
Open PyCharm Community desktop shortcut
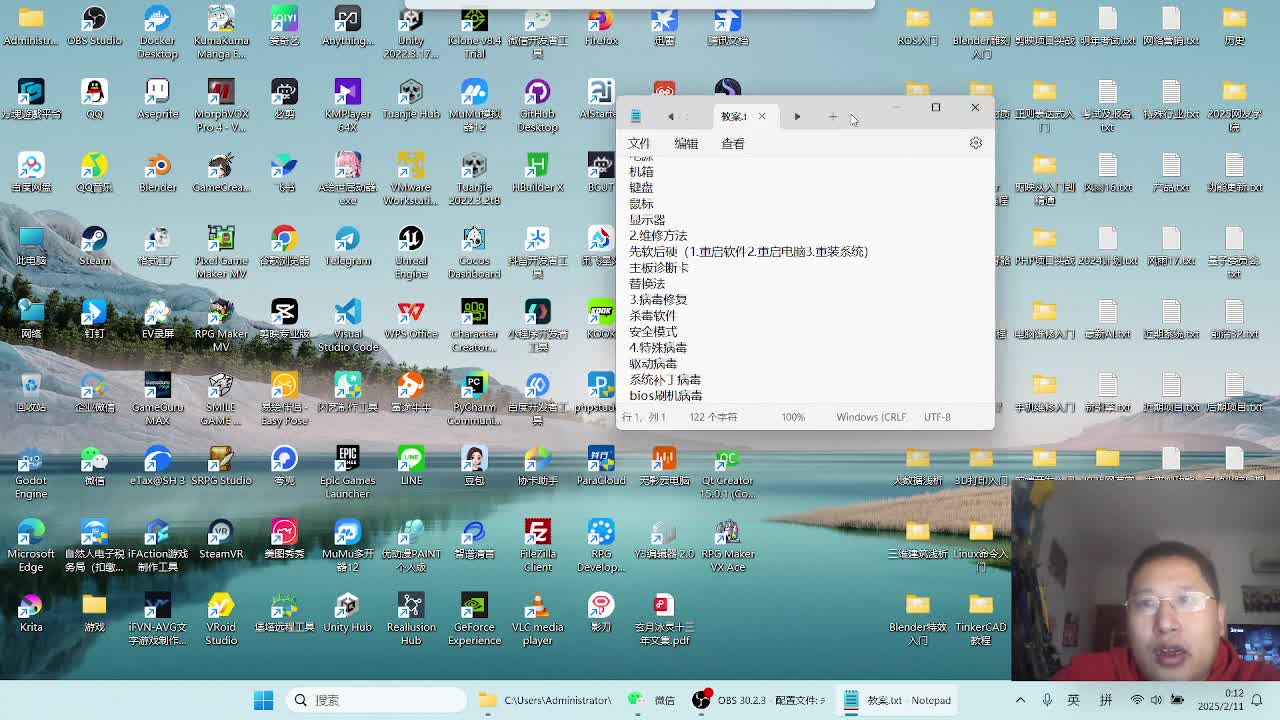pos(474,400)
